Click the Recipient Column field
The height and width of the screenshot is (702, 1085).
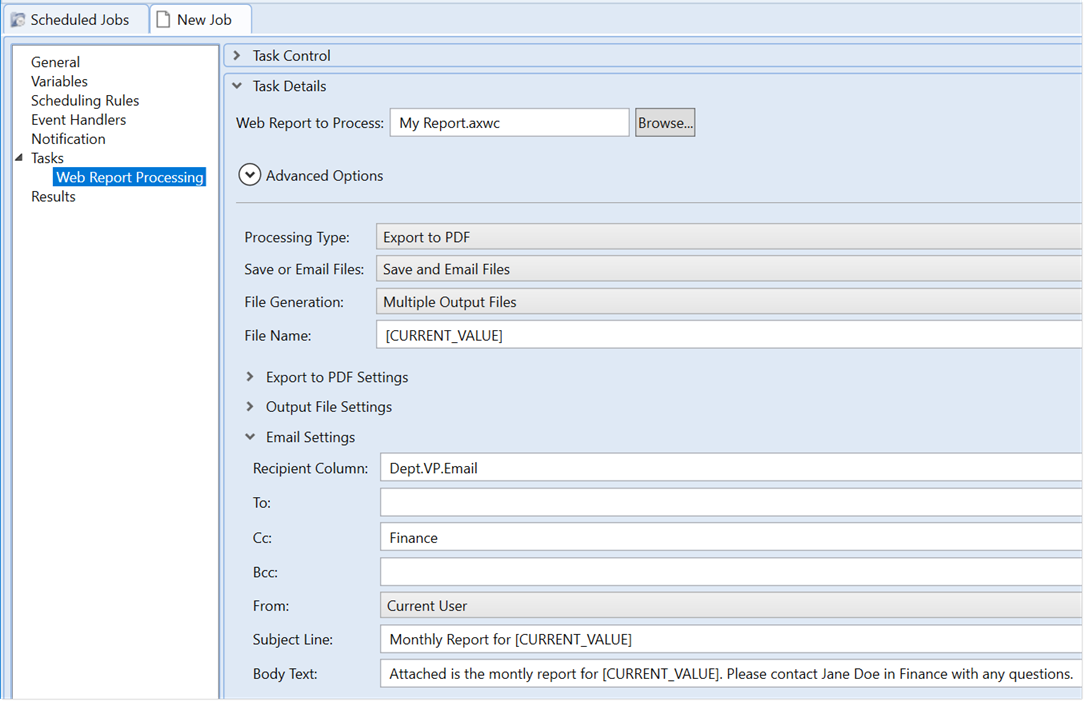coord(730,468)
